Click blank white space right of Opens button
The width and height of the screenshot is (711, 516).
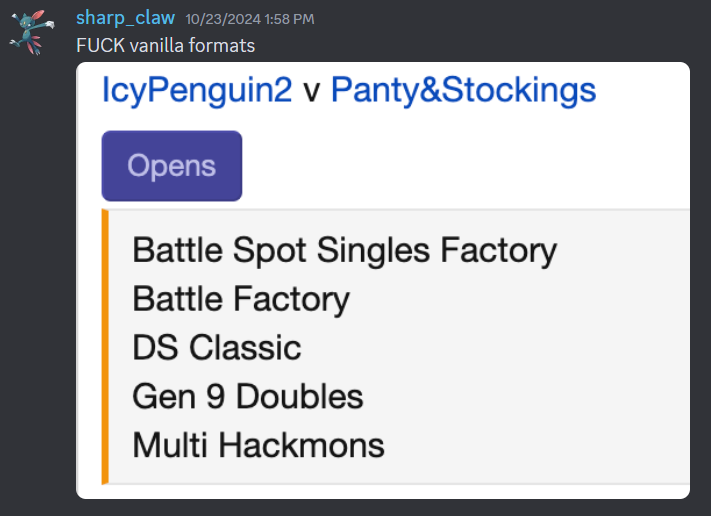450,166
